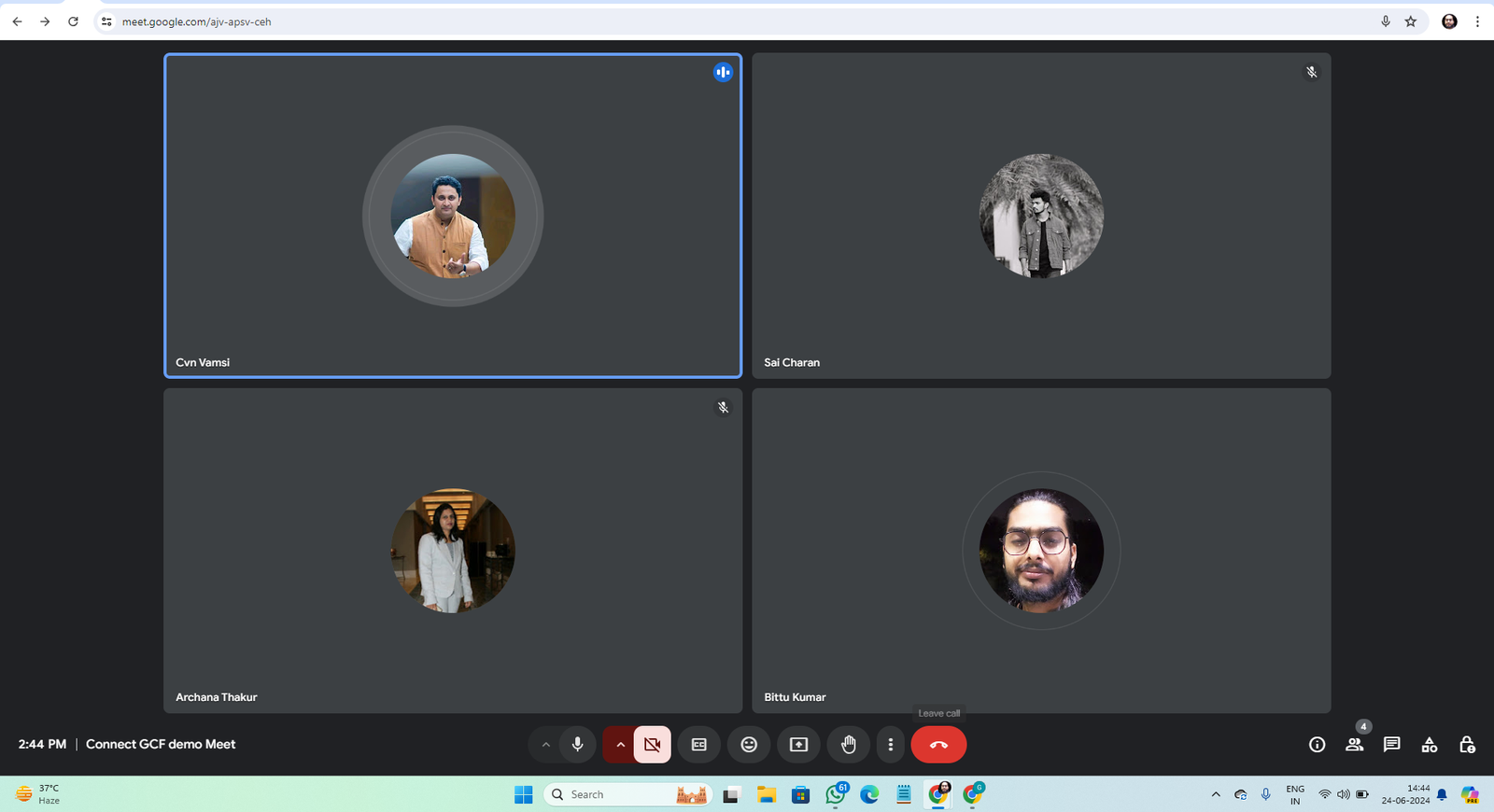Screen dimensions: 1494x812
Task: Start presenting your screen
Action: [x=798, y=745]
